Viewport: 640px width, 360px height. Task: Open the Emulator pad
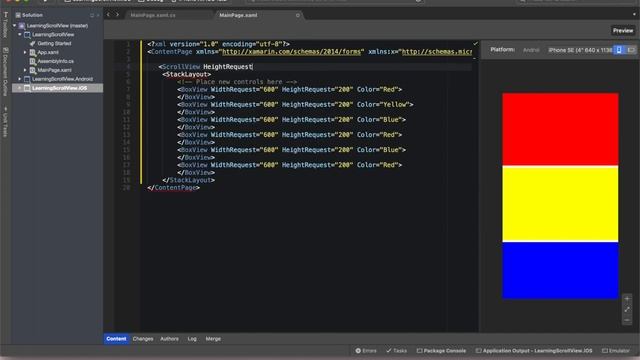tap(616, 351)
